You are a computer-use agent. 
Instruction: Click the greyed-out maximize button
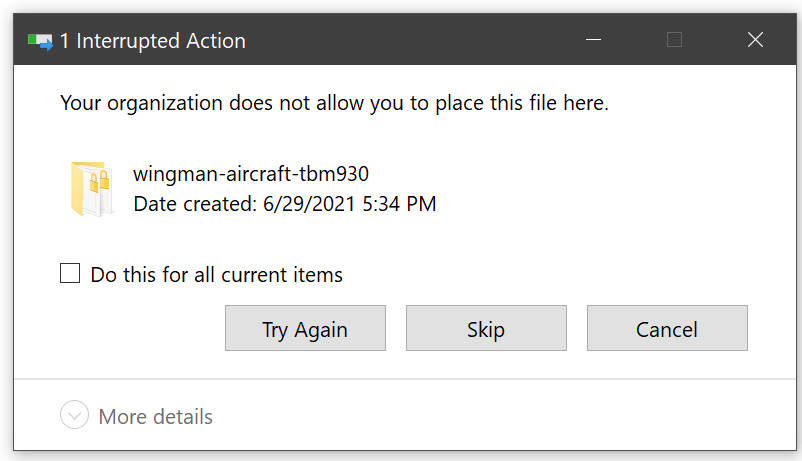click(675, 41)
